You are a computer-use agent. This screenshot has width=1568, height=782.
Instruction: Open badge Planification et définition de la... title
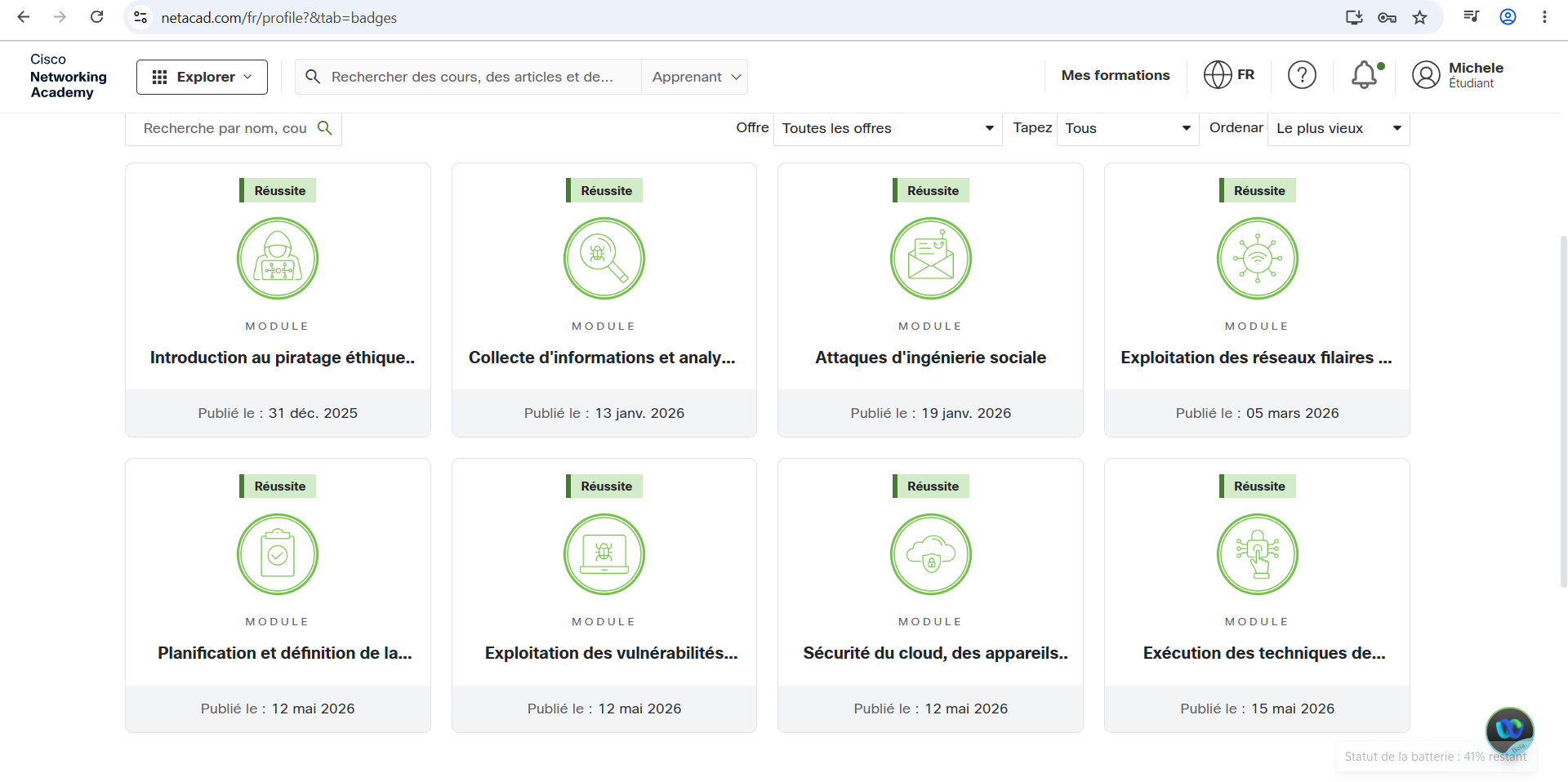(285, 653)
